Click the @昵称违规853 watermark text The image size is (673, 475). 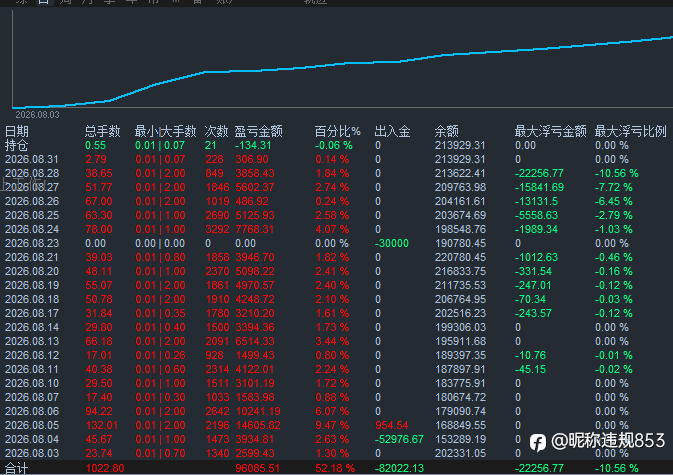pyautogui.click(x=608, y=441)
